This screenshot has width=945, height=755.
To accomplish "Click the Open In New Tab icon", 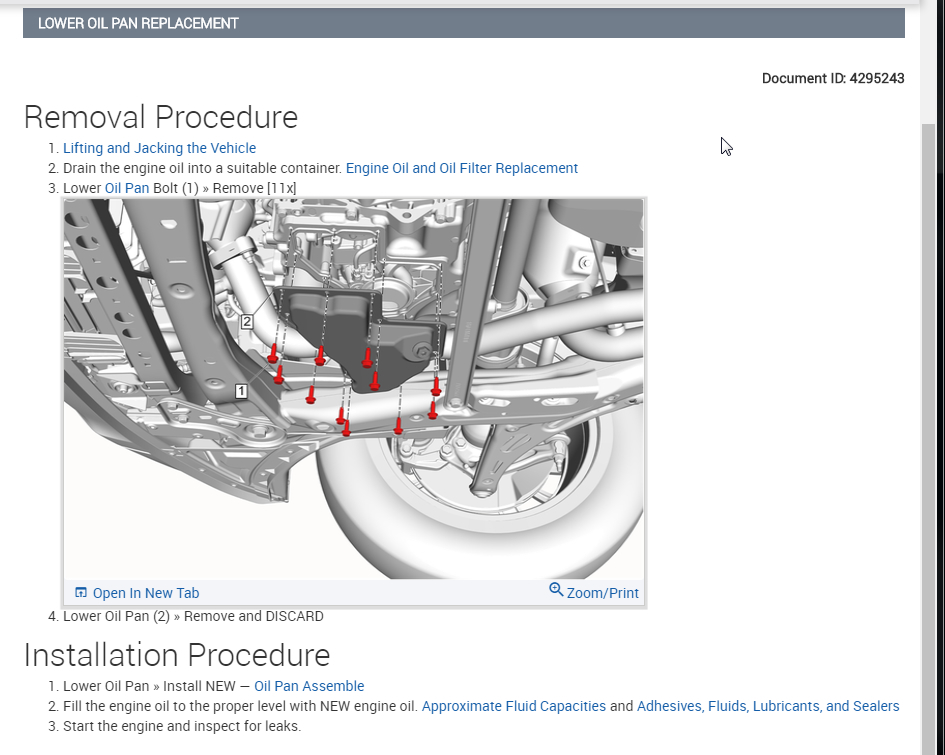I will 81,592.
